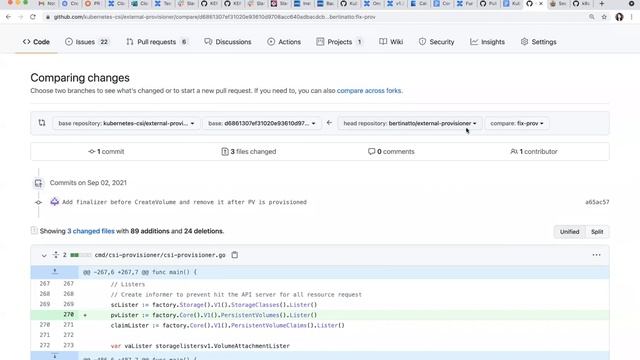Click the Commits on Sep 02, 2021 label
Viewport: 640px width, 360px height.
point(88,182)
